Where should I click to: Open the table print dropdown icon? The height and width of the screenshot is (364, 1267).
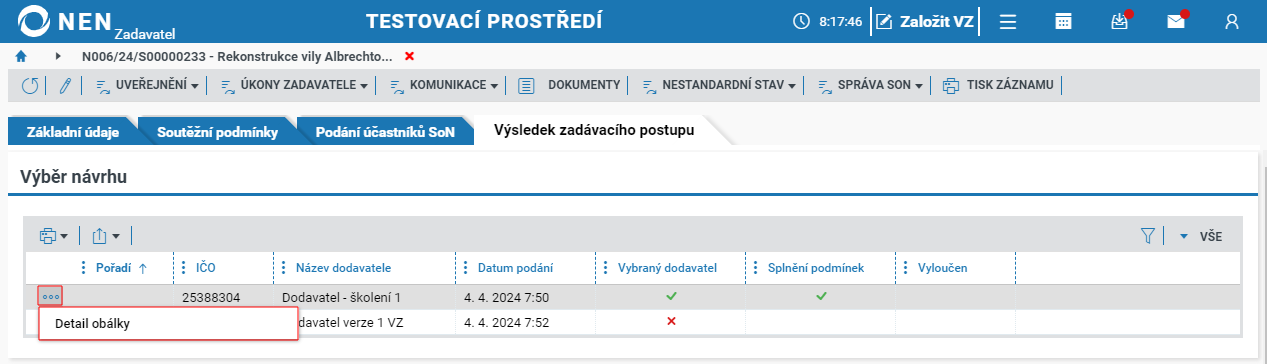pyautogui.click(x=53, y=237)
